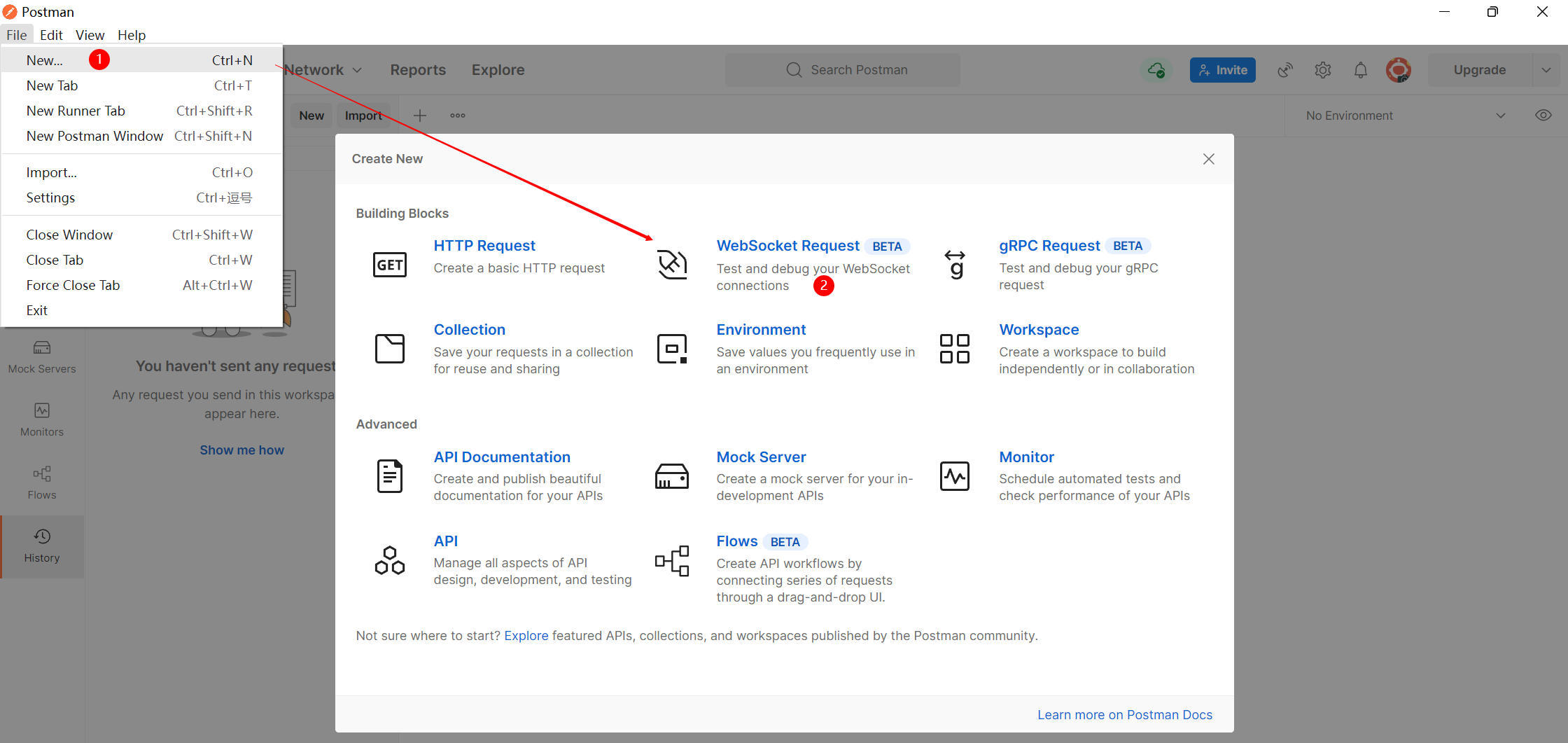Image resolution: width=1568 pixels, height=743 pixels.
Task: Select Import... from File menu
Action: tap(141, 172)
